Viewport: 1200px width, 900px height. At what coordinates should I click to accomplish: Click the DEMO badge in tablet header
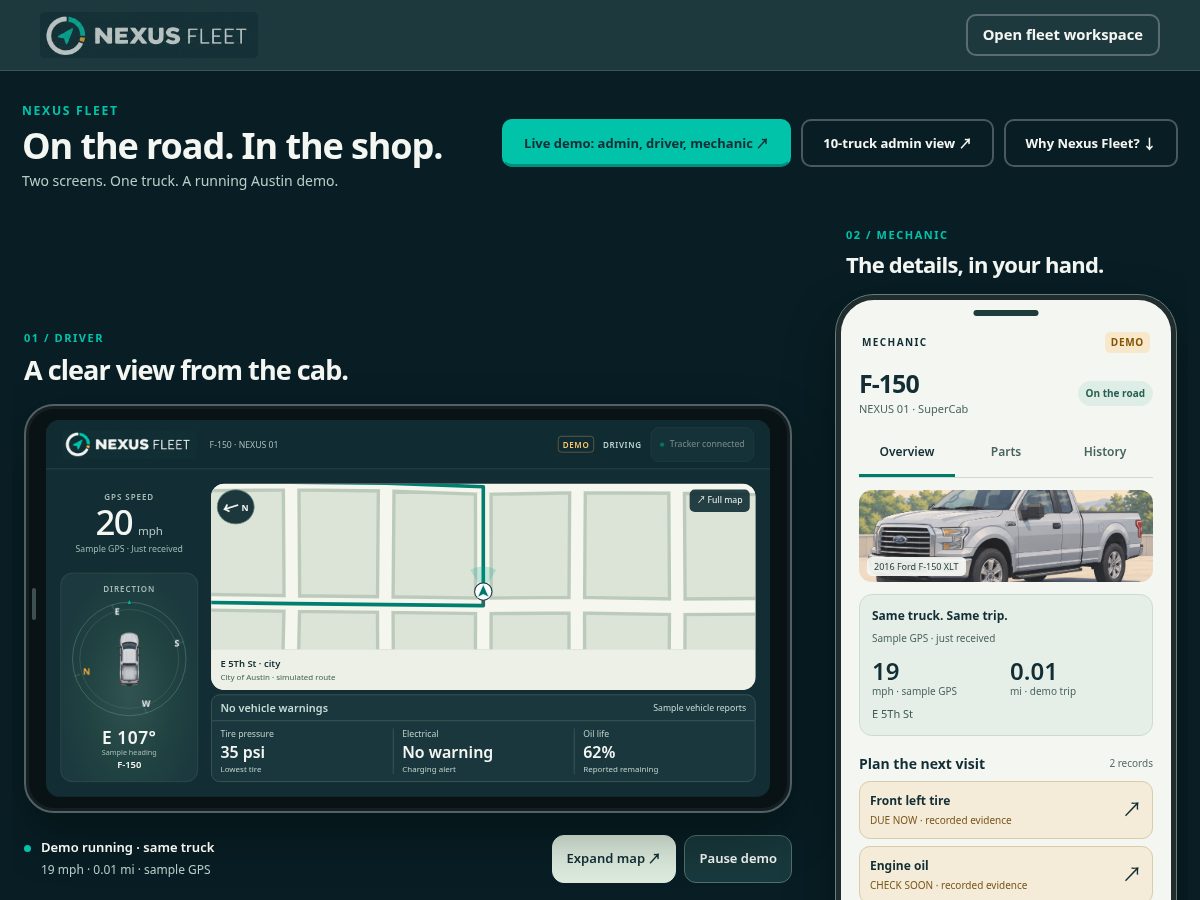click(575, 445)
